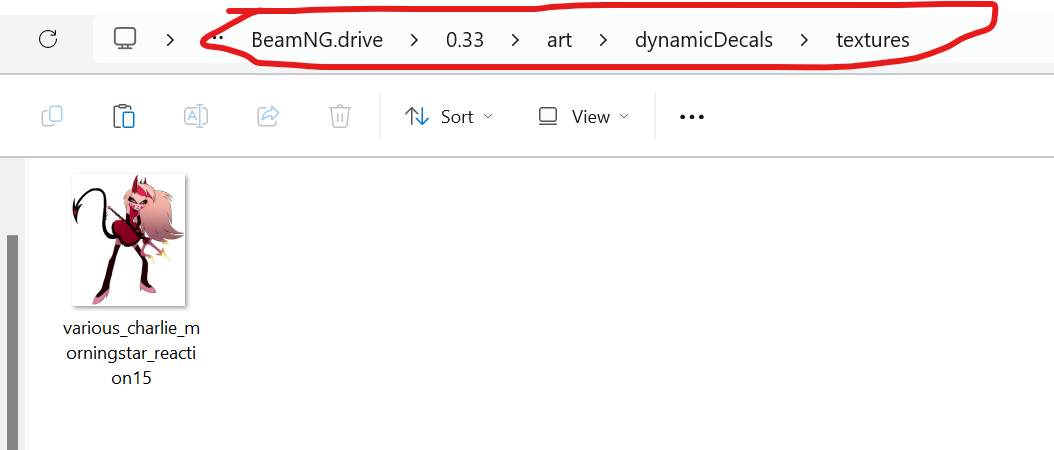Click the textures breadcrumb segment
Viewport: 1054px width, 450px height.
pos(873,40)
